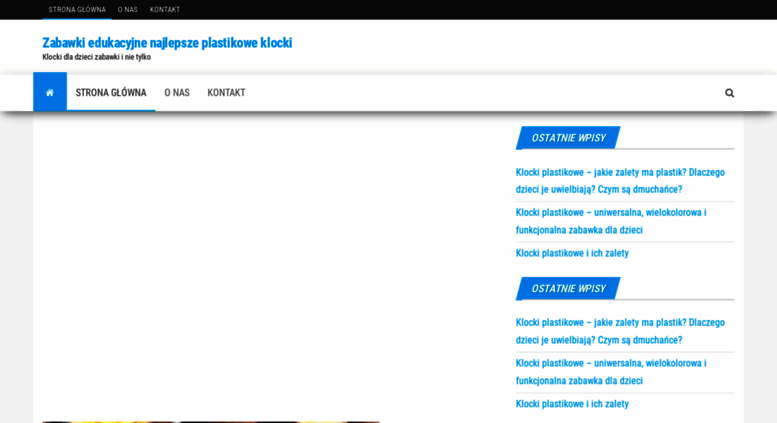The height and width of the screenshot is (423, 777).
Task: Click the second OSTATNIE WPISY heading
Action: click(x=568, y=288)
